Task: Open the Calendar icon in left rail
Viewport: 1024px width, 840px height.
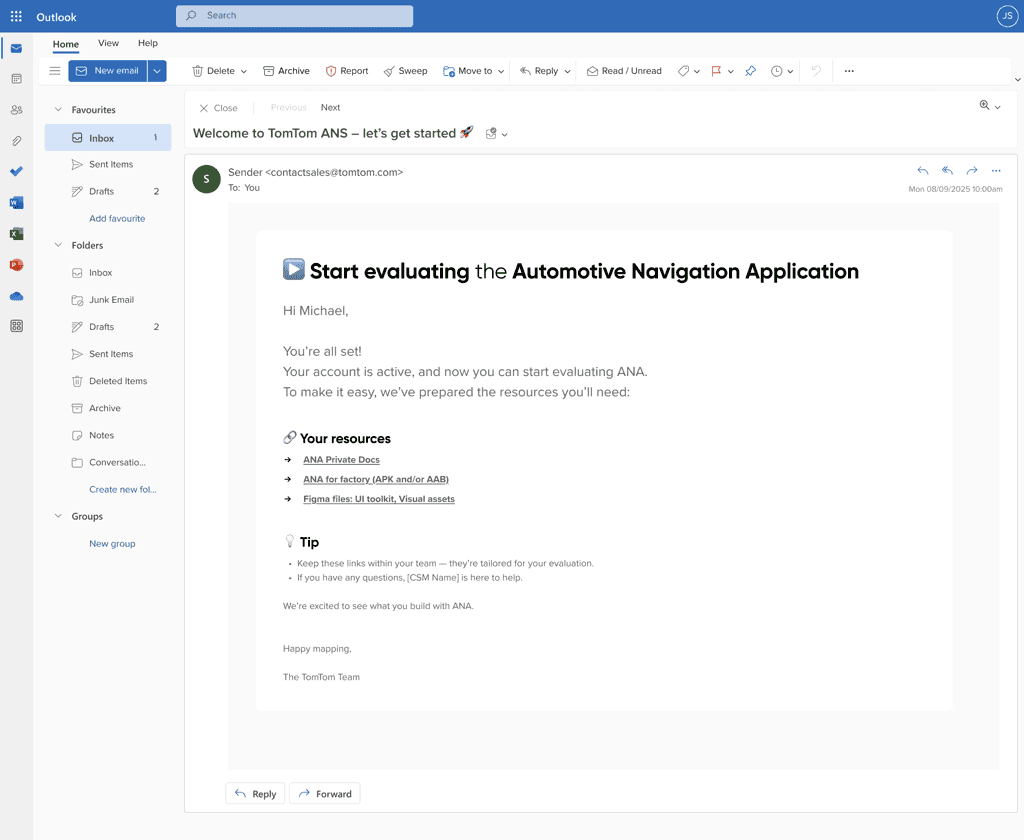Action: tap(16, 79)
